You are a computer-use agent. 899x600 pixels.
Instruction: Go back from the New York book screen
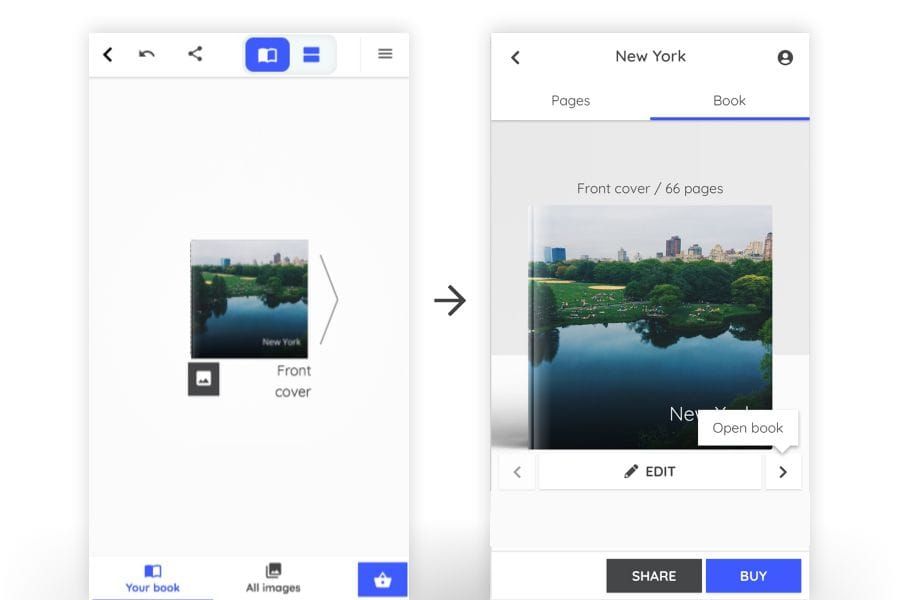pyautogui.click(x=516, y=58)
